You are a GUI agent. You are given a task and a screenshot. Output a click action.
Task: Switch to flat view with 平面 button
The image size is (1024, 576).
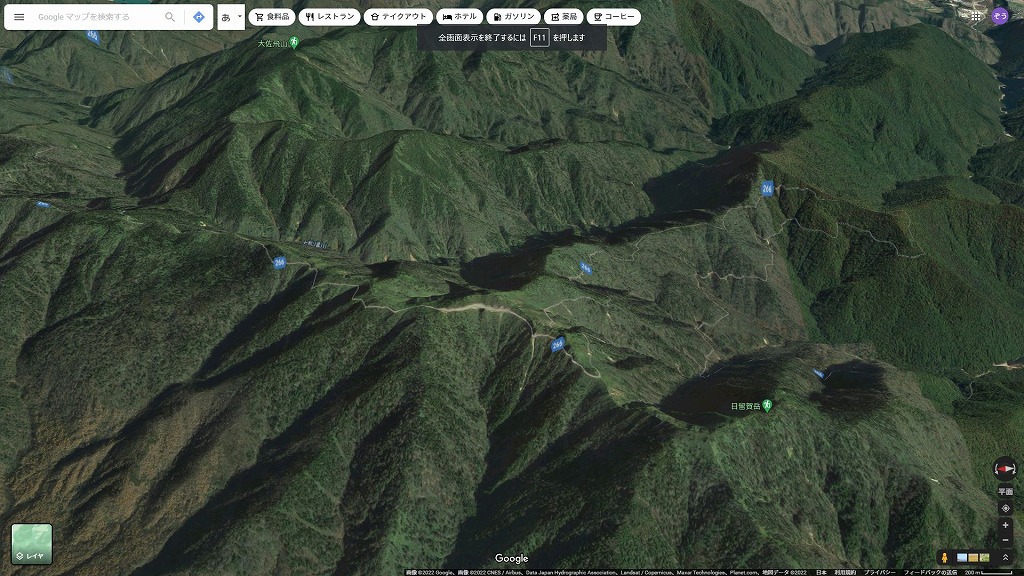click(x=1005, y=492)
